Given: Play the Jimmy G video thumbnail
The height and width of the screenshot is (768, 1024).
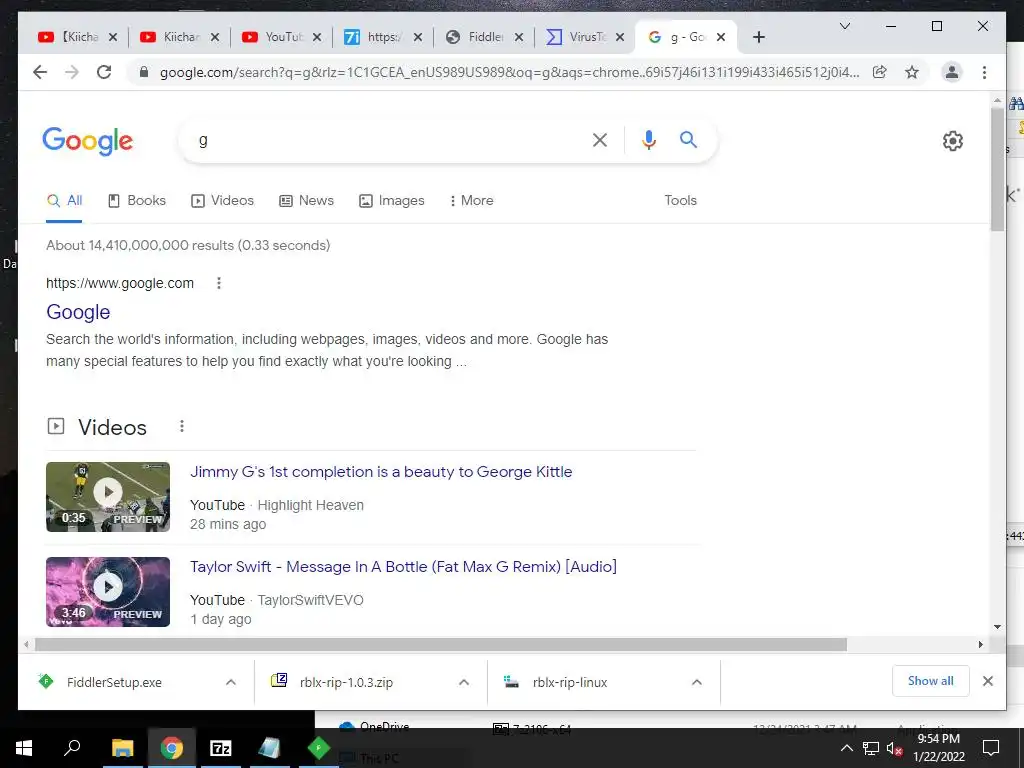Looking at the screenshot, I should tap(108, 497).
